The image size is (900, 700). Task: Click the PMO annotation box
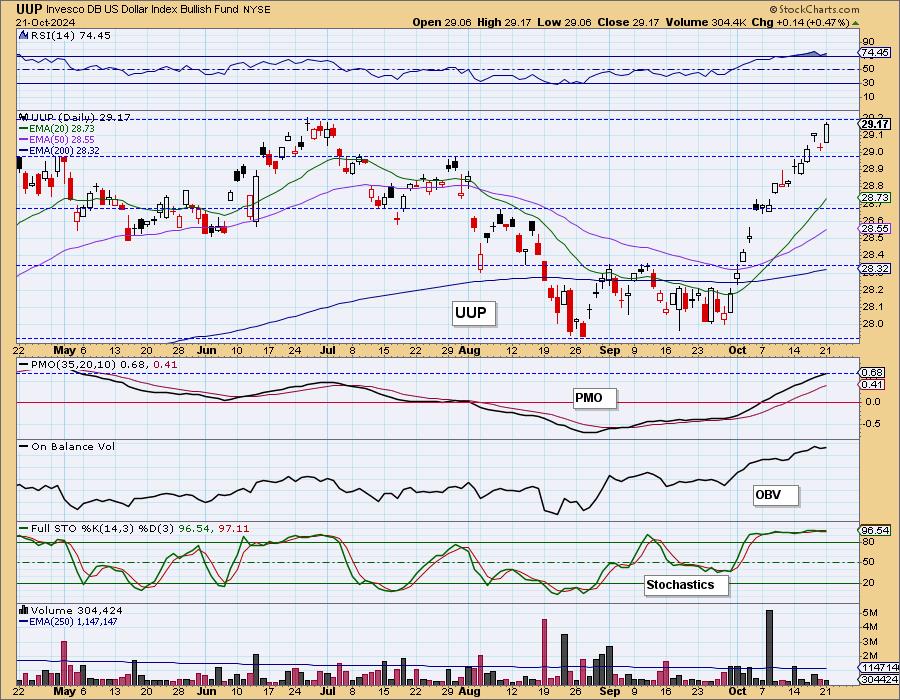tap(595, 398)
